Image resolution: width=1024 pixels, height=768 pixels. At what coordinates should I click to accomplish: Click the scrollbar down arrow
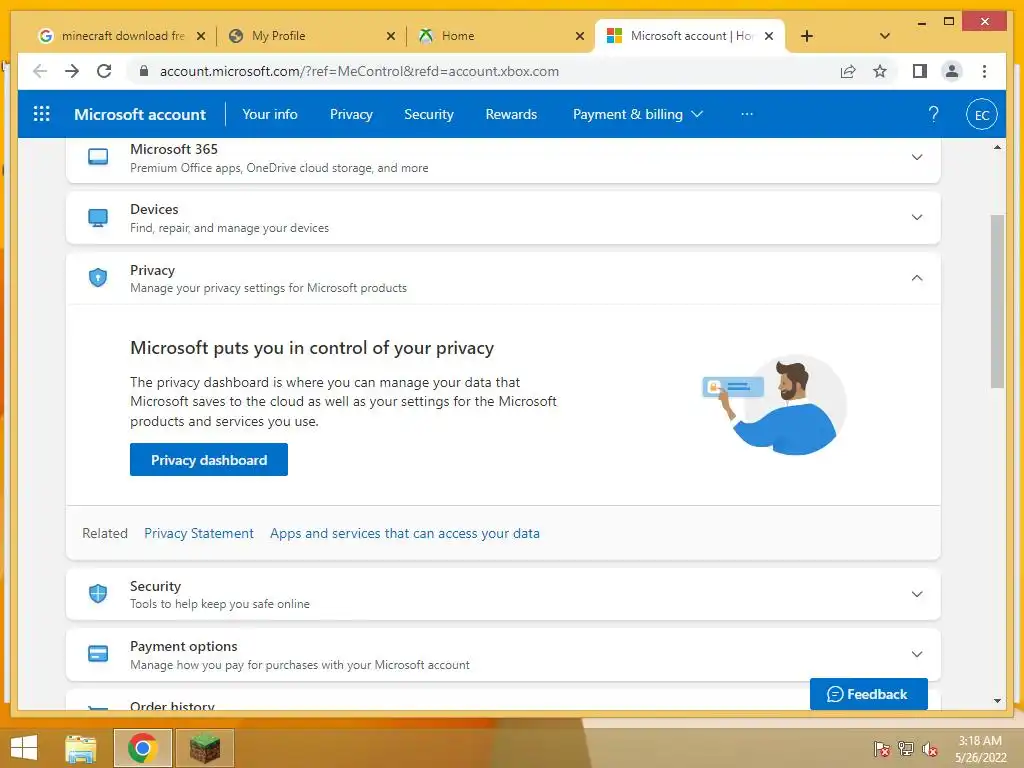(997, 701)
